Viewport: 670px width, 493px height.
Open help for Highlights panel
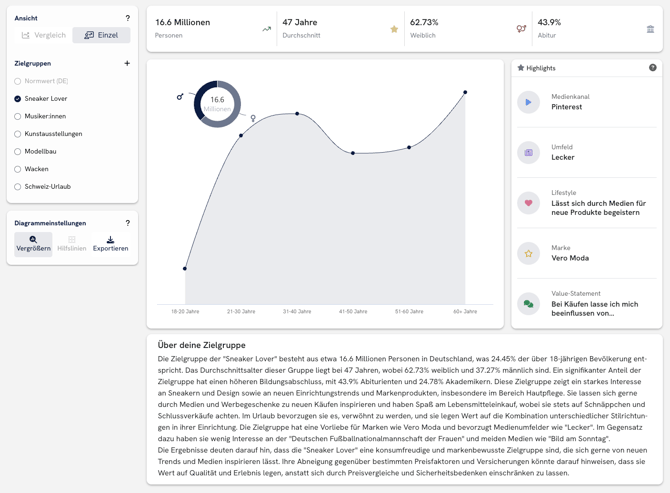(x=652, y=68)
